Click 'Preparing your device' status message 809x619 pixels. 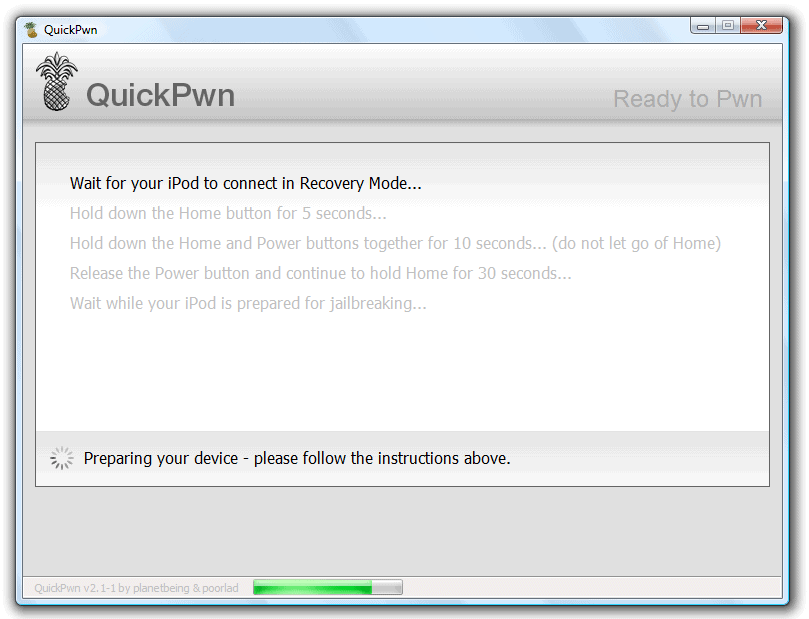[297, 459]
